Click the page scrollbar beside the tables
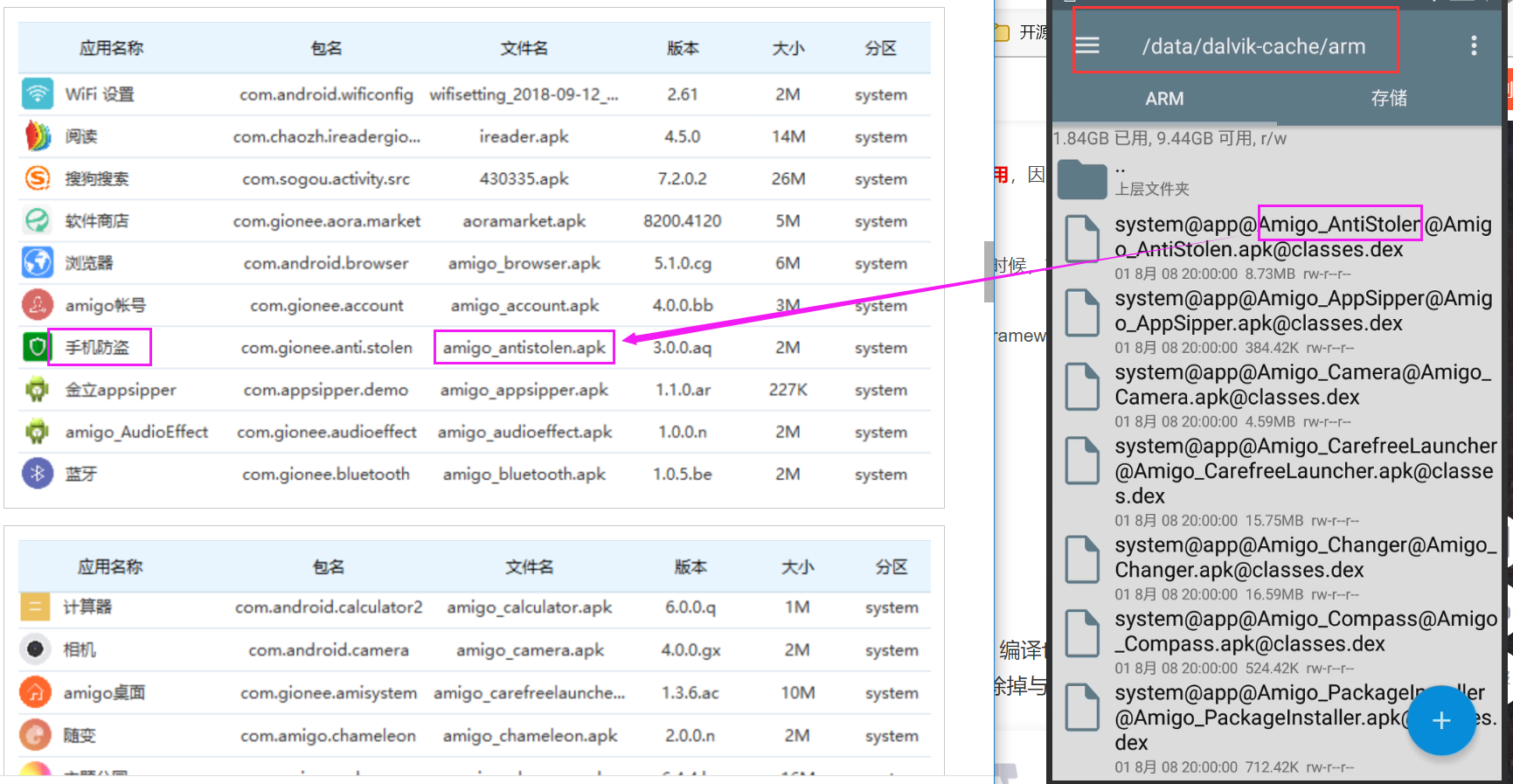 click(989, 272)
